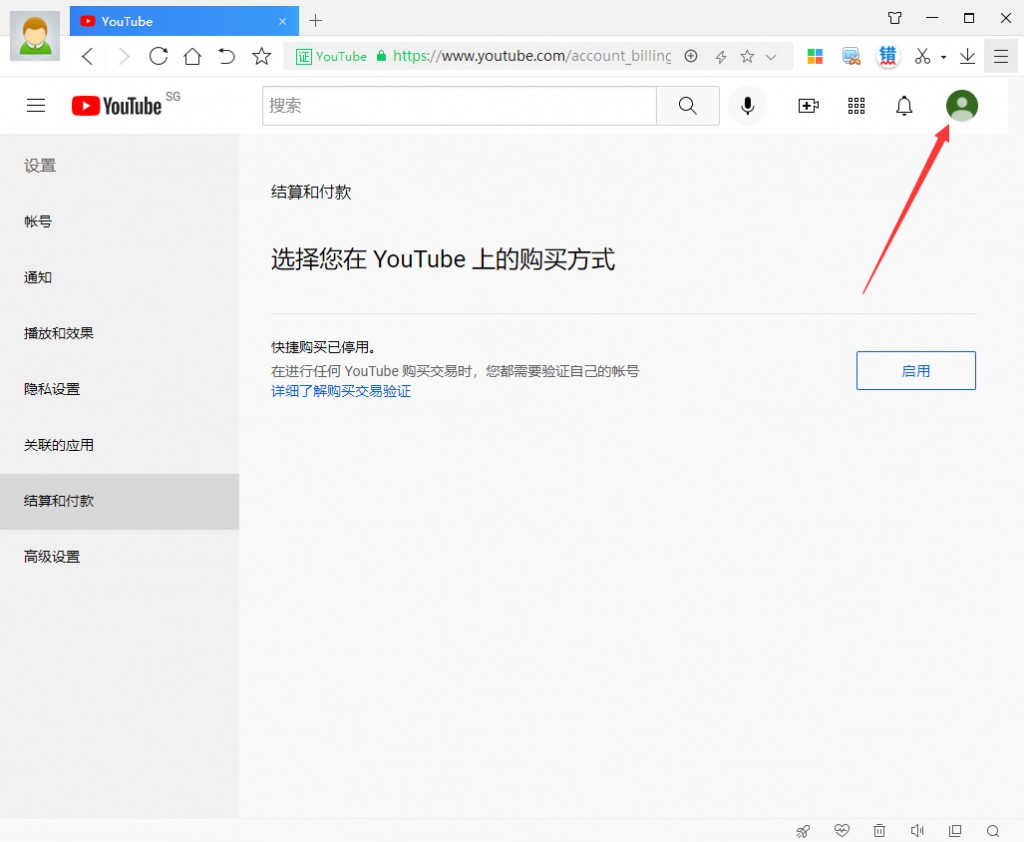Click the window-overlay status bar icon
The width and height of the screenshot is (1024, 842).
coord(955,830)
